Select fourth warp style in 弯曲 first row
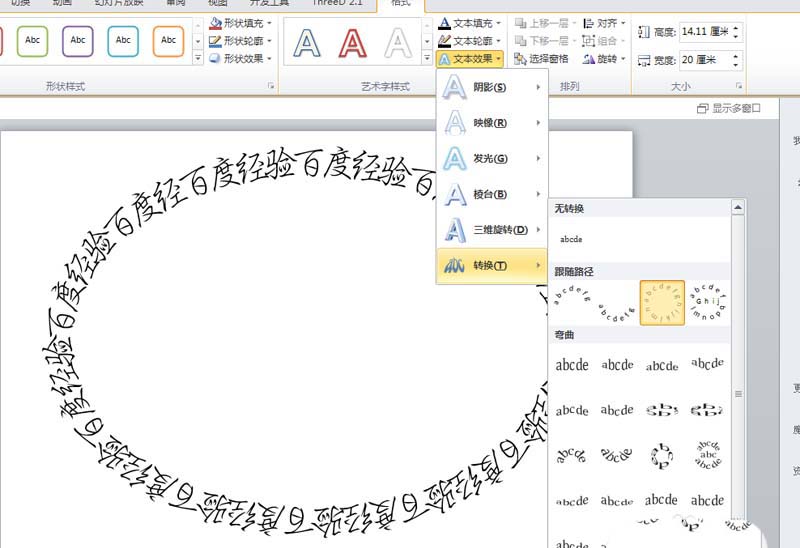 [x=708, y=364]
